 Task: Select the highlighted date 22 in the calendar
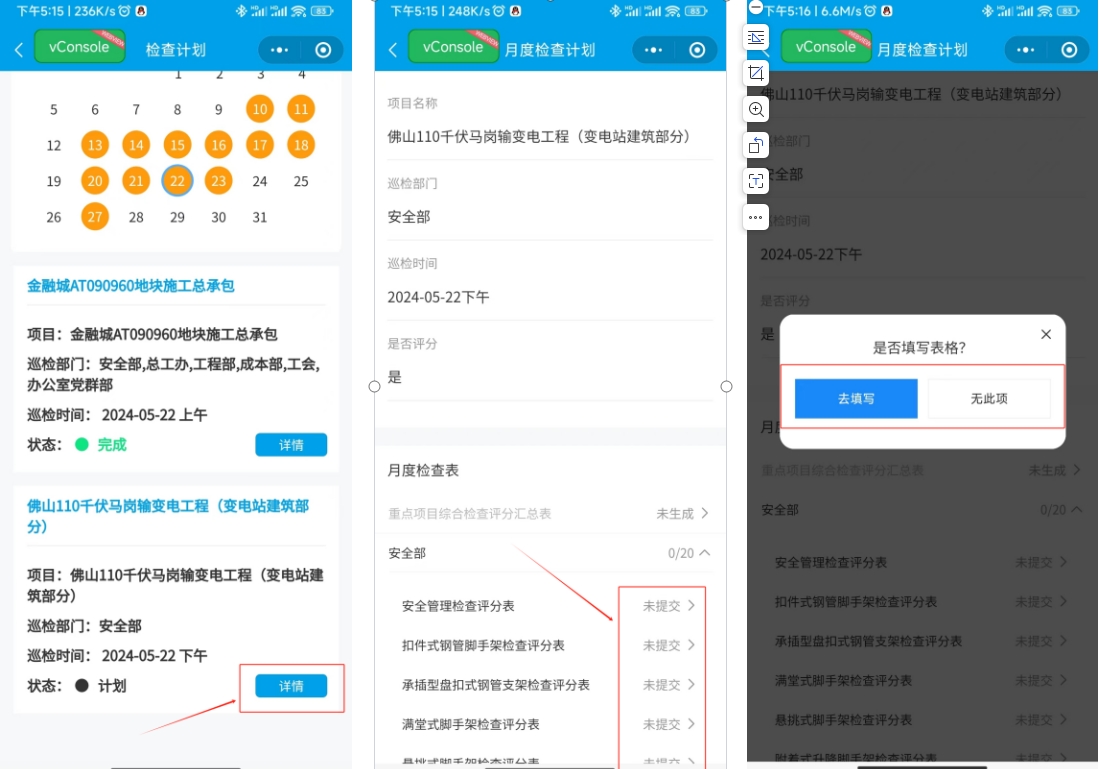pyautogui.click(x=177, y=181)
